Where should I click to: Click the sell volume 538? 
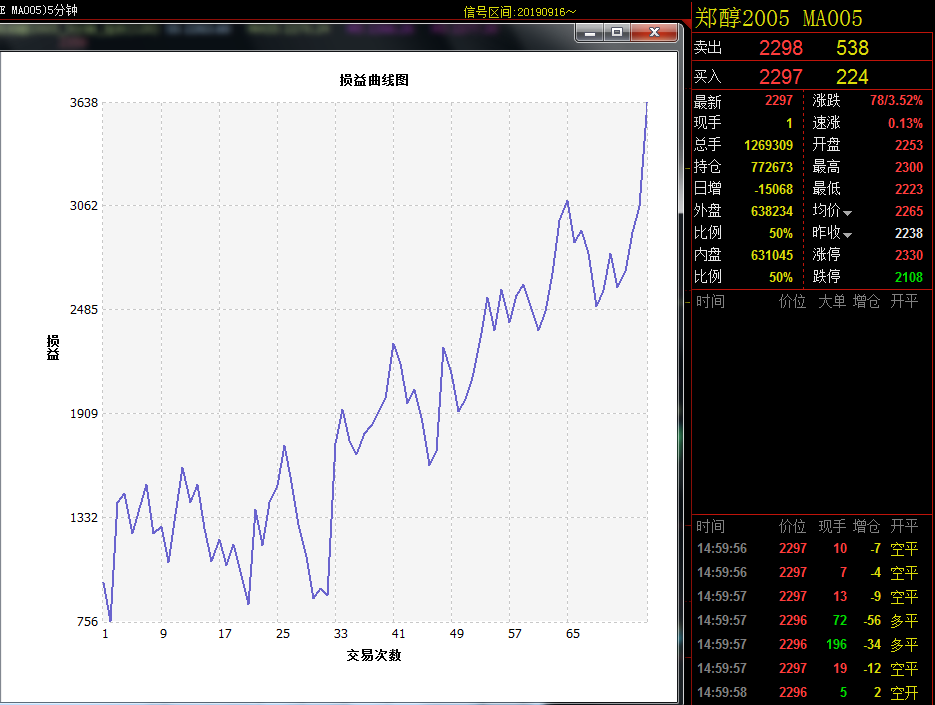852,48
